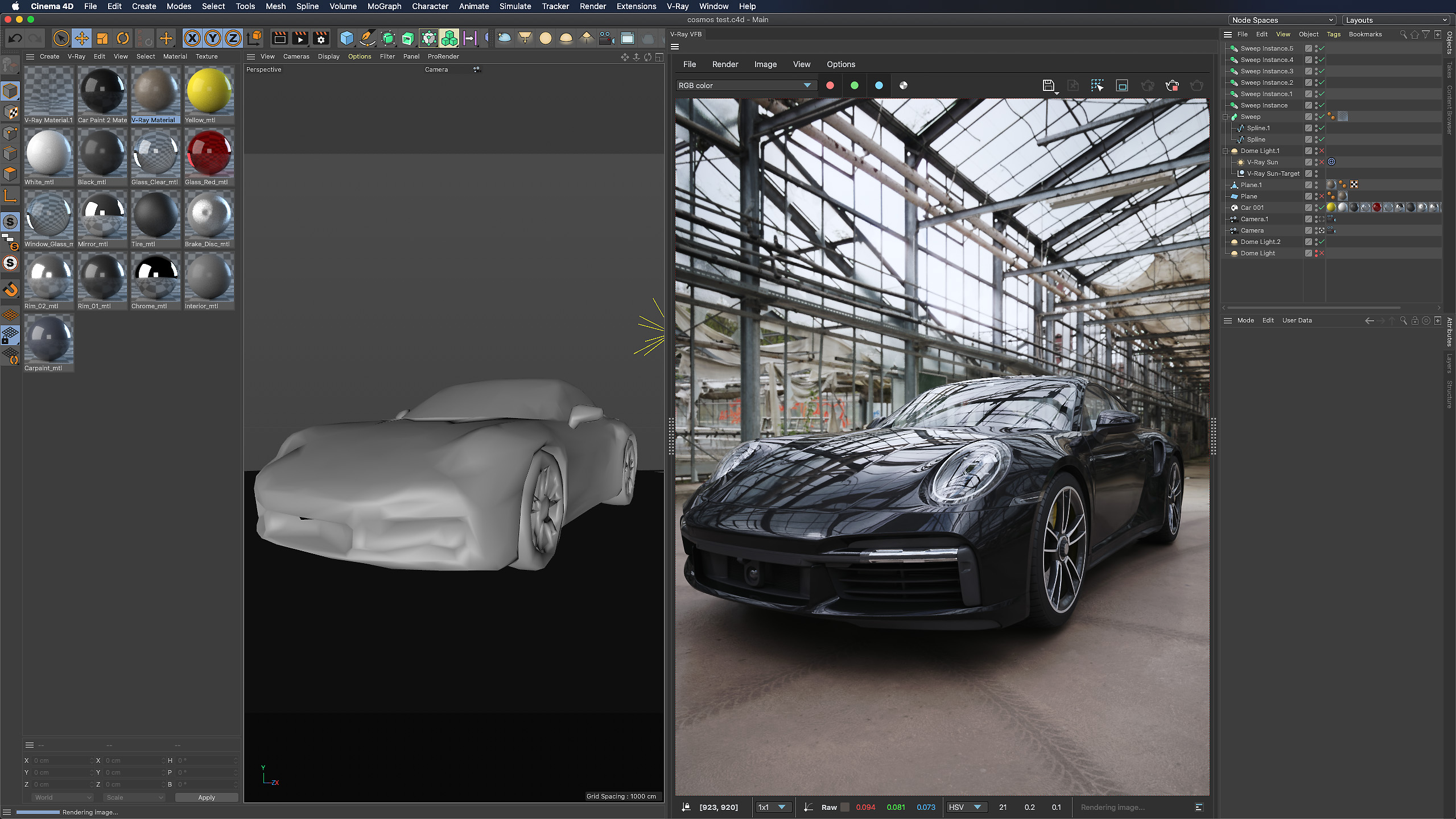This screenshot has height=819, width=1456.
Task: Open the Cameras viewport menu
Action: pyautogui.click(x=296, y=56)
